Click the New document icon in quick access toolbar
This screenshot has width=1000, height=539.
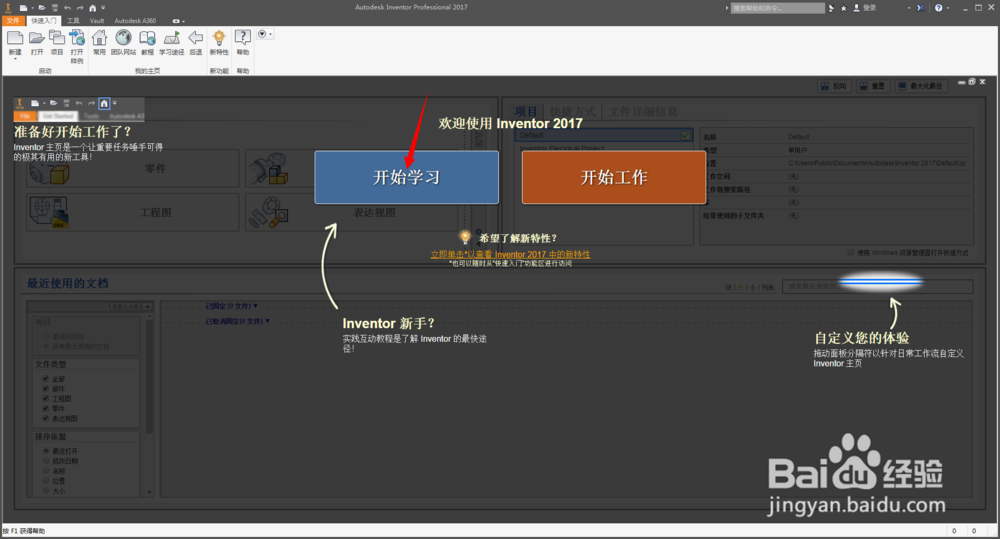click(x=23, y=8)
